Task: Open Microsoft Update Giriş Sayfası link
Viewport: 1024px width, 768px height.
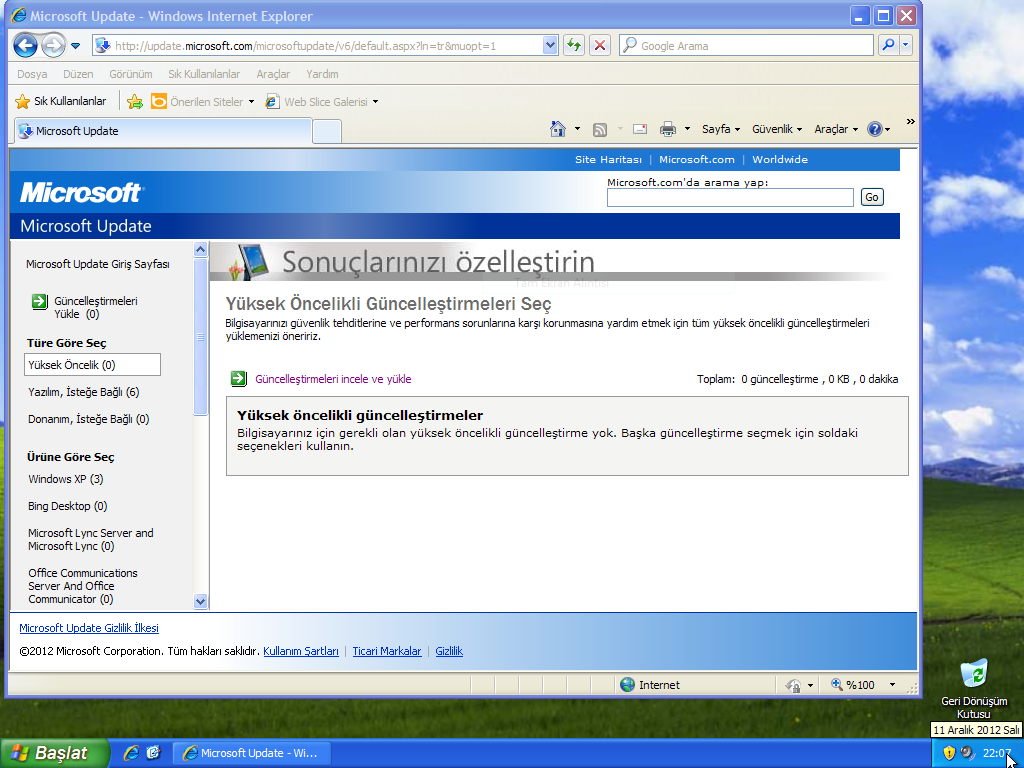Action: (98, 264)
